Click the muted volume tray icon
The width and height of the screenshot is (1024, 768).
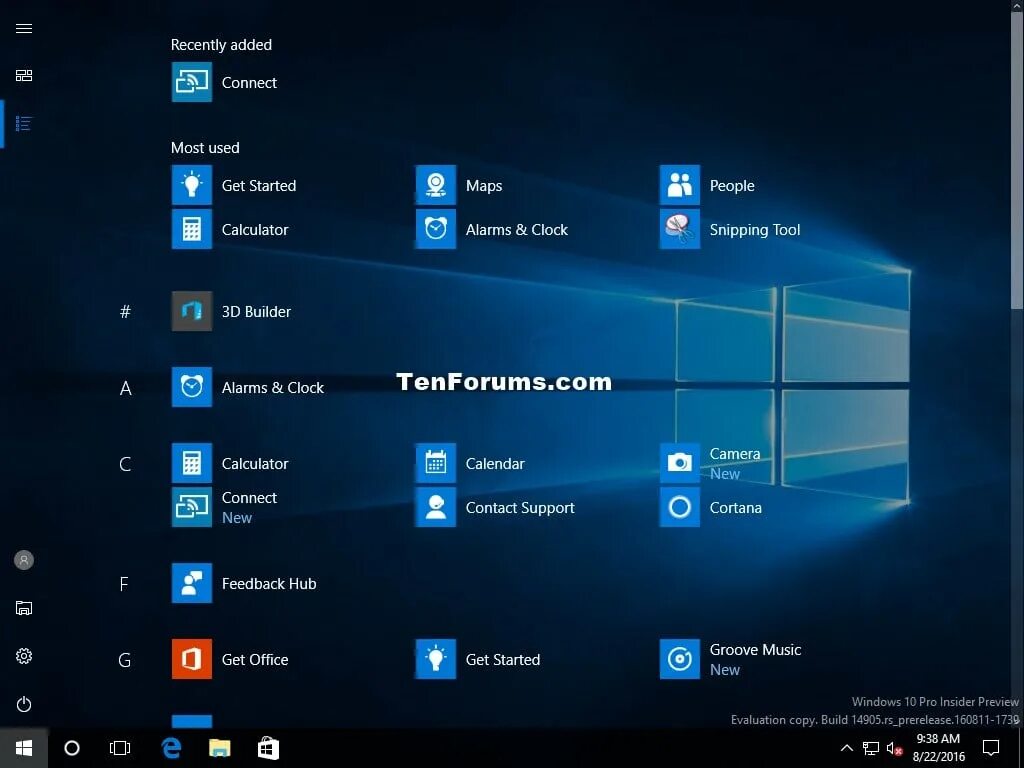894,748
